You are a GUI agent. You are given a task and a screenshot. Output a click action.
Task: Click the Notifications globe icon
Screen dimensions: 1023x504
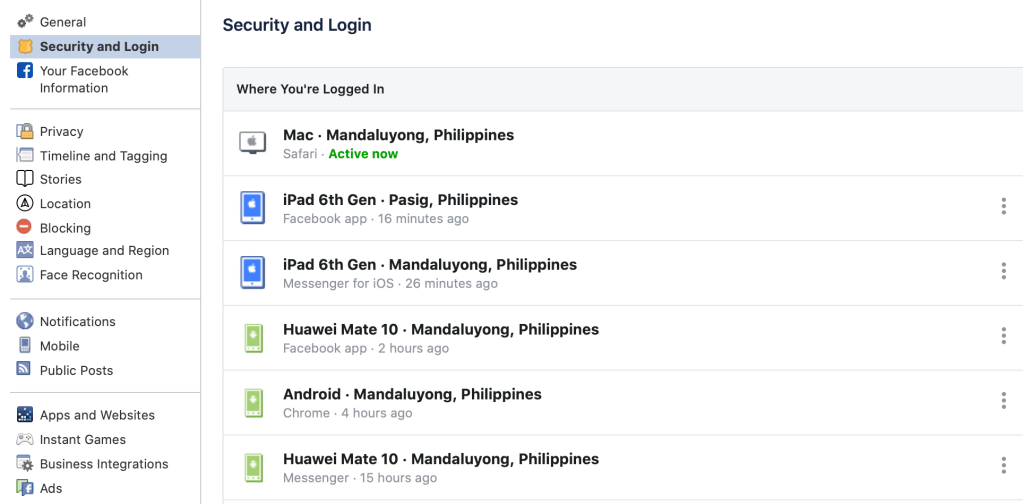(x=25, y=321)
